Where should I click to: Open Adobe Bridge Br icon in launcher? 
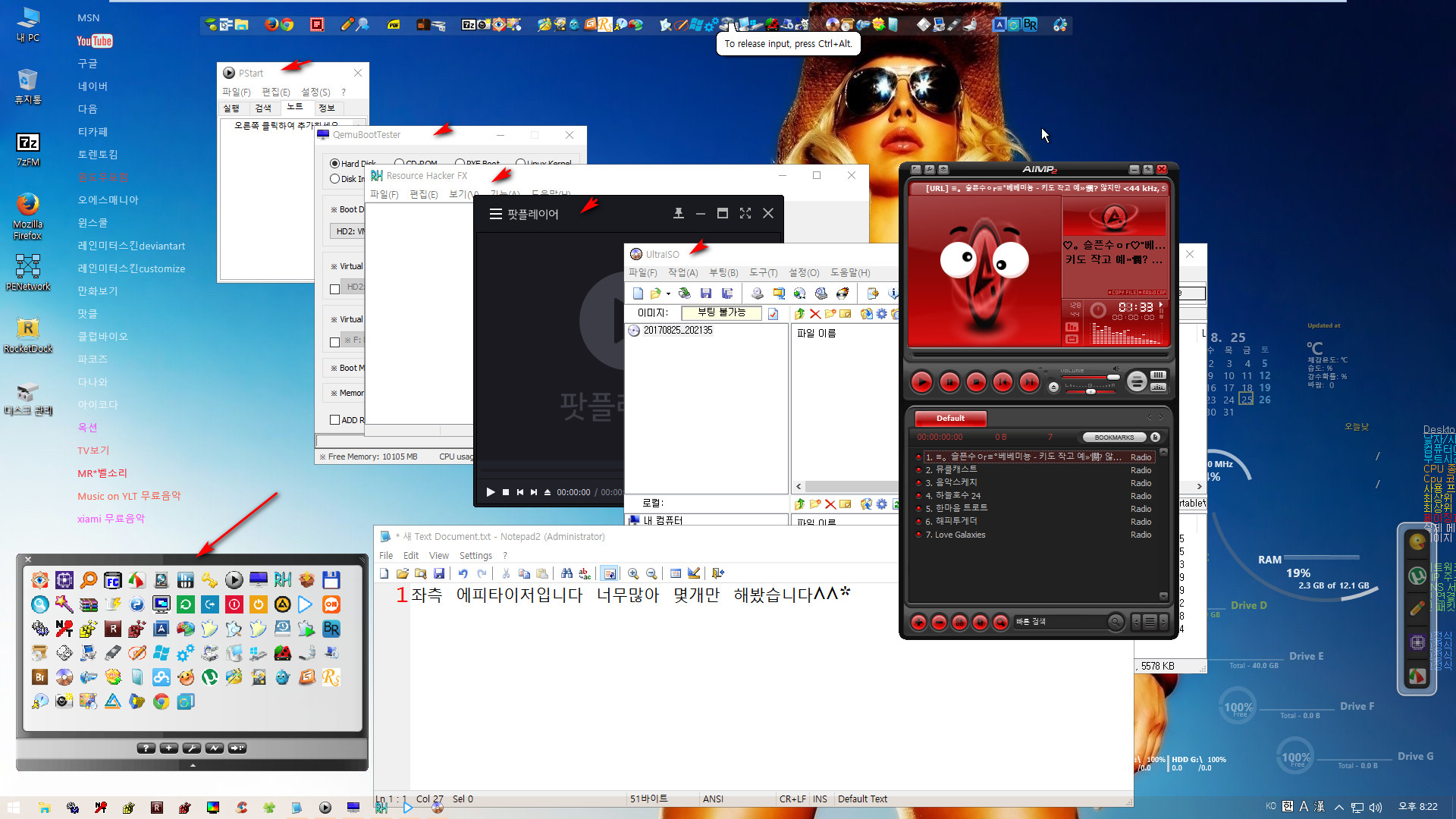point(39,677)
